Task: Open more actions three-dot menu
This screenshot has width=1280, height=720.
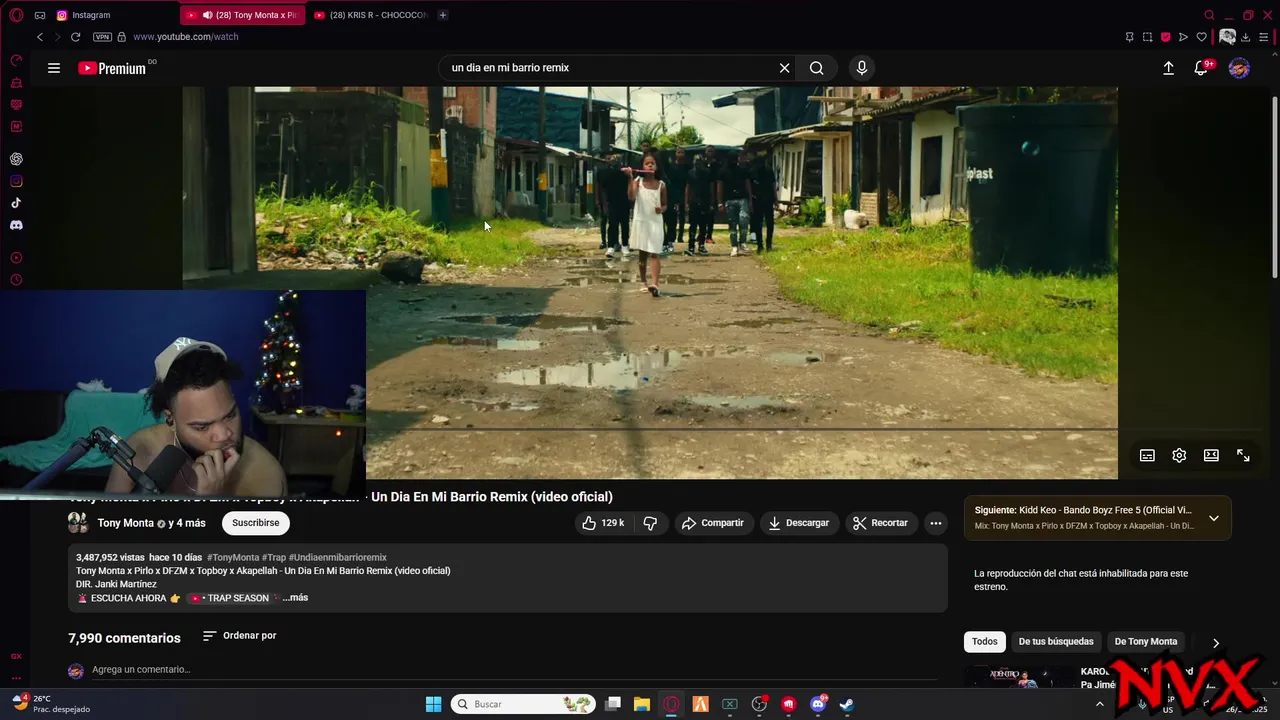Action: coord(936,523)
